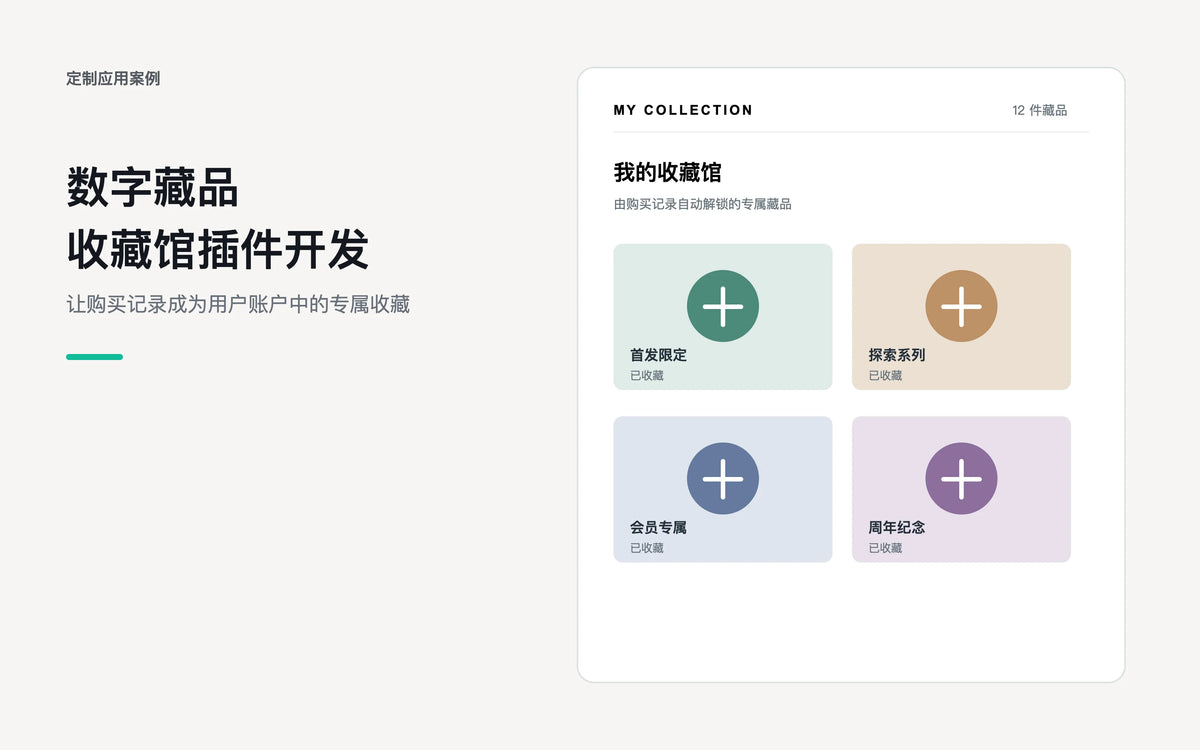Viewport: 1200px width, 750px height.
Task: Click 已收藏 status under 首发限定
Action: [x=647, y=376]
